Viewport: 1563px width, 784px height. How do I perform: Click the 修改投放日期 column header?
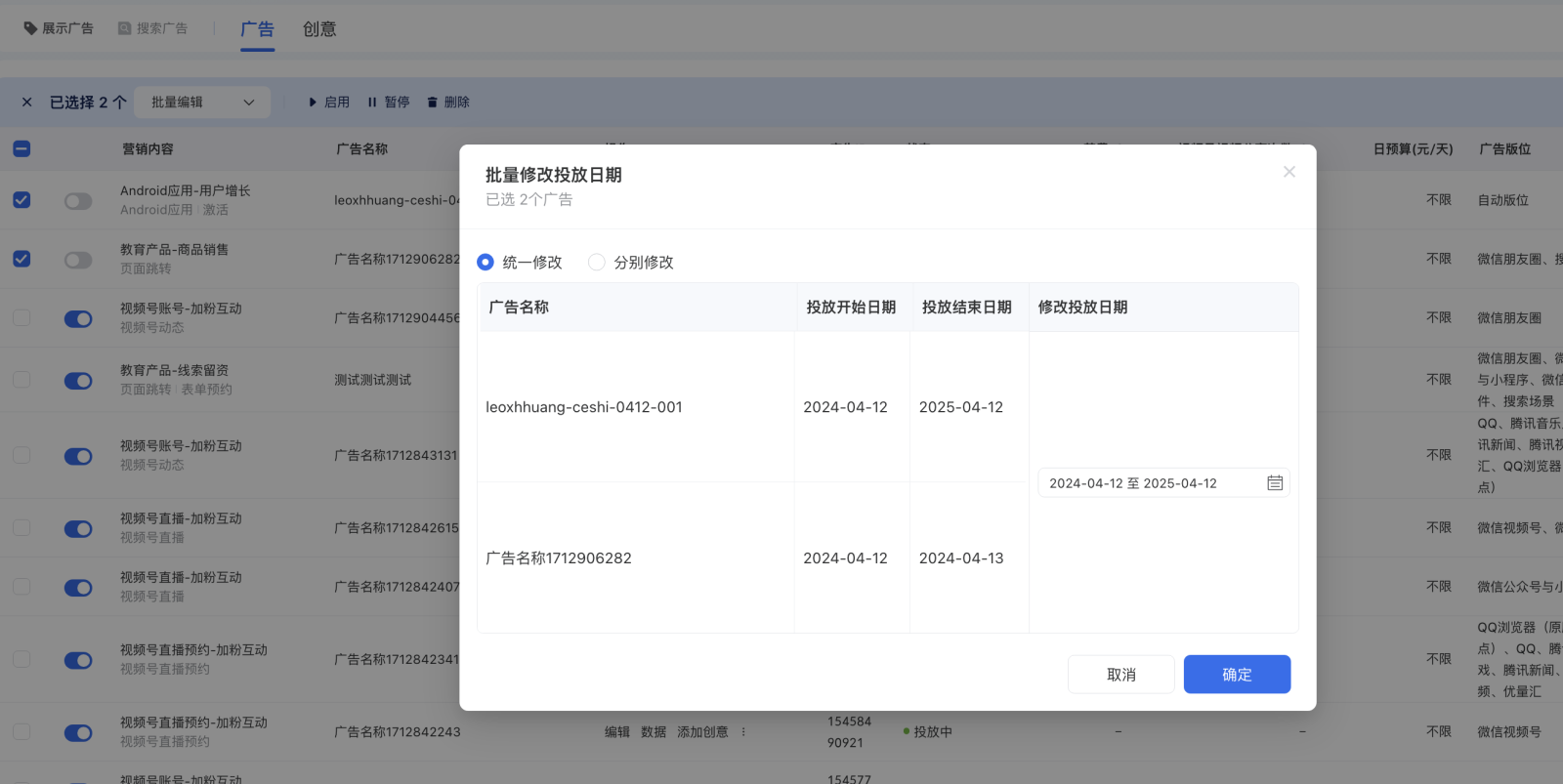tap(1082, 308)
